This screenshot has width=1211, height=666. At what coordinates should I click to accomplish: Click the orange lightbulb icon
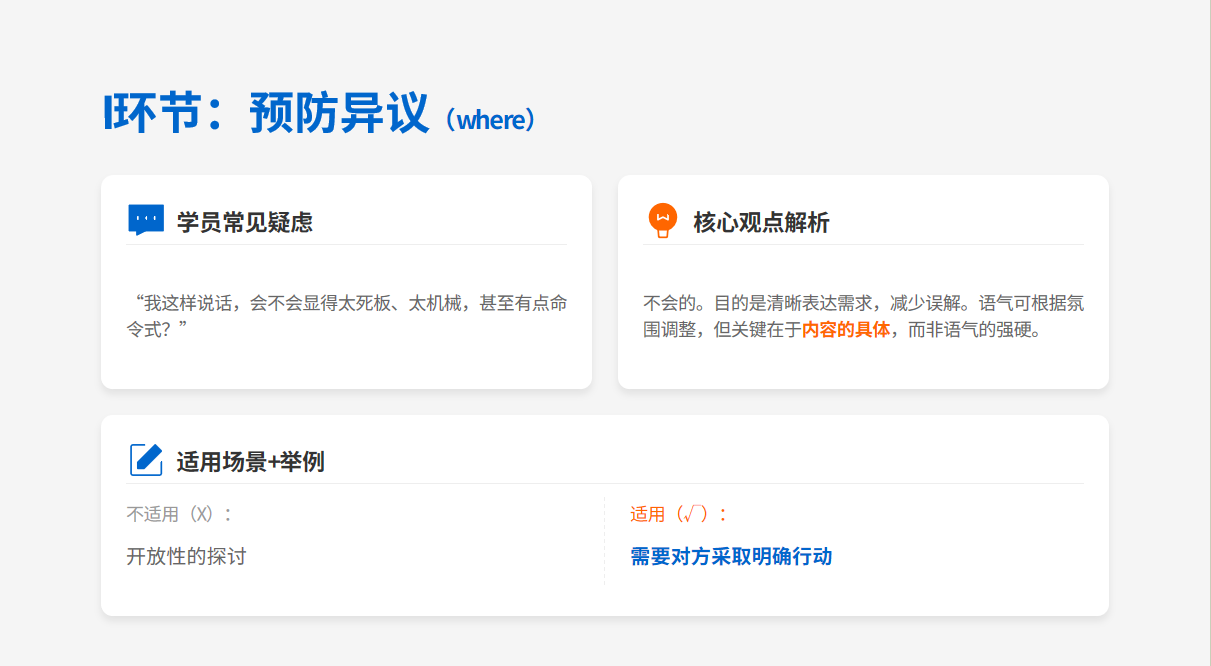point(662,220)
